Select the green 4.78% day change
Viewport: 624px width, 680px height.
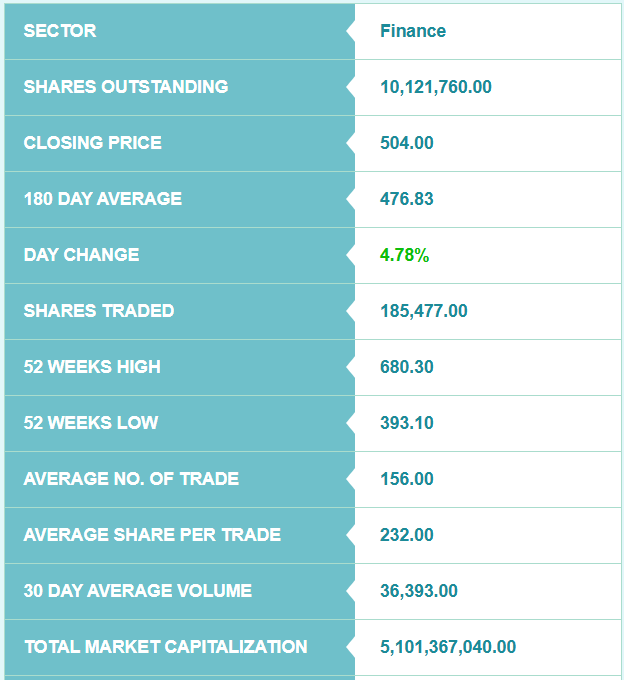pyautogui.click(x=404, y=255)
